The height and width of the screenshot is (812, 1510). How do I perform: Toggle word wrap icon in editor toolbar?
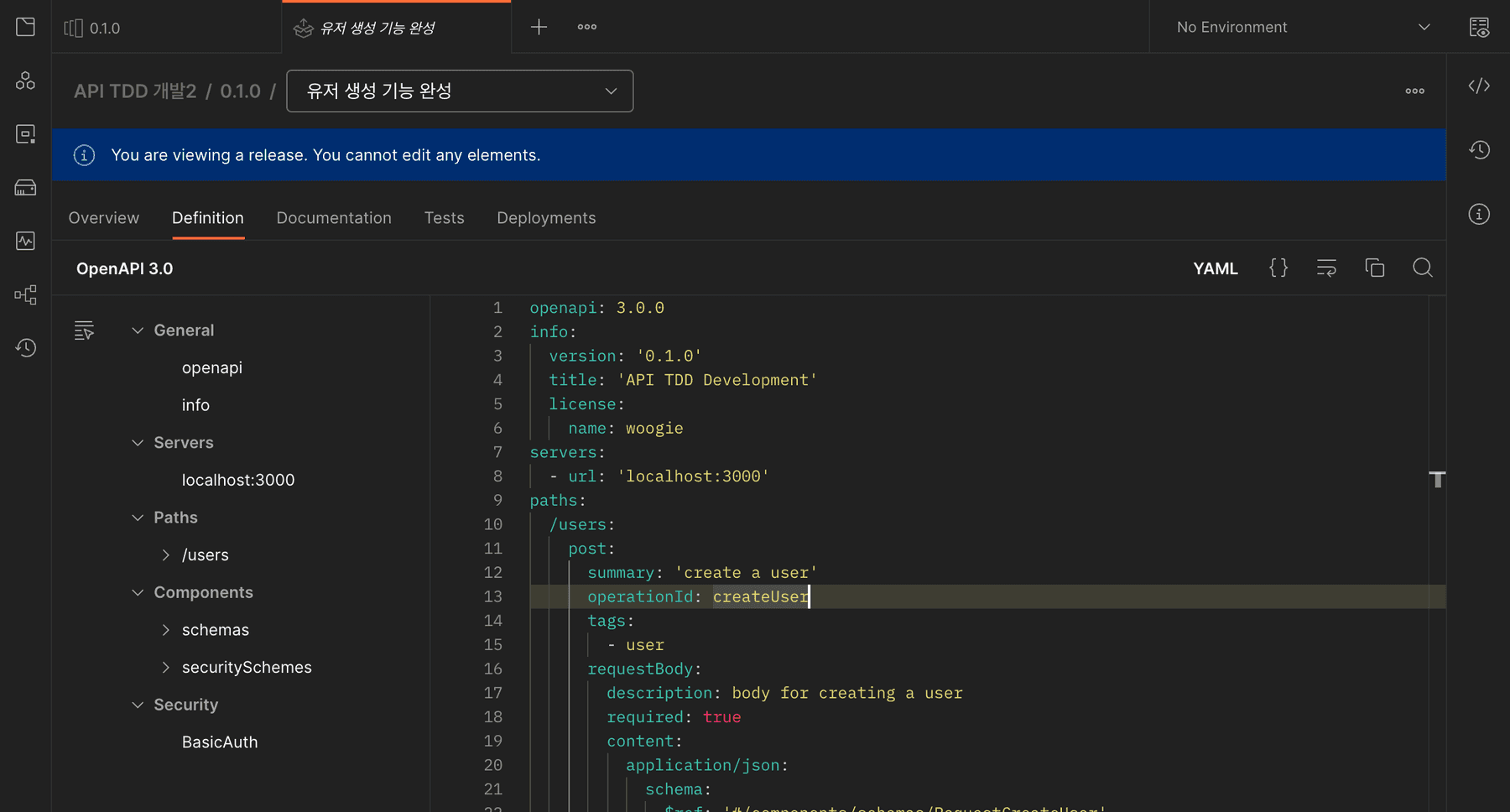click(x=1326, y=268)
